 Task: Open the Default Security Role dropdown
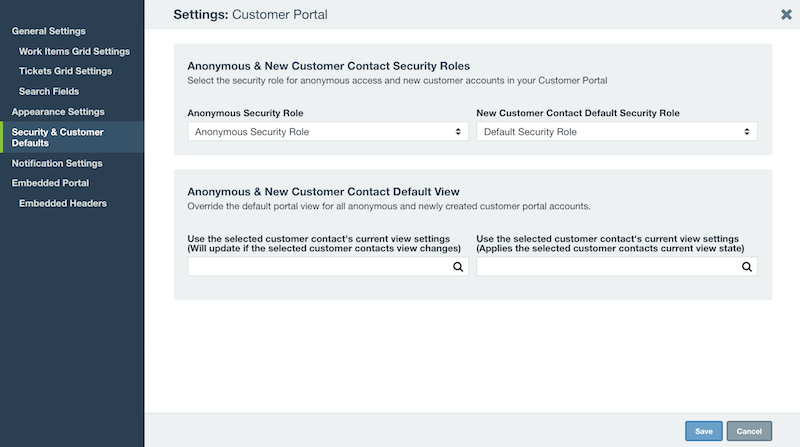pyautogui.click(x=617, y=132)
